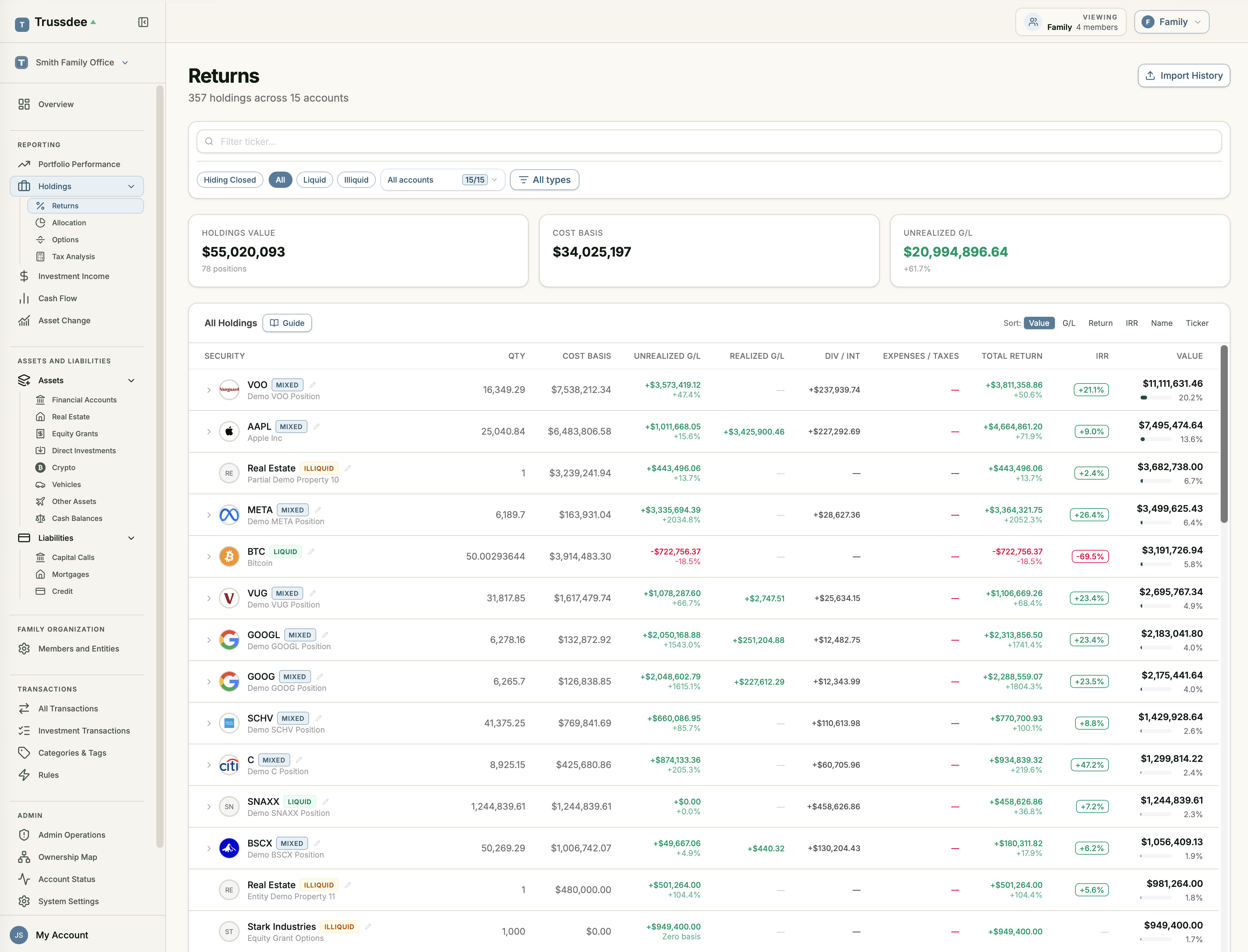Open System Settings
Image resolution: width=1248 pixels, height=952 pixels.
[x=68, y=901]
